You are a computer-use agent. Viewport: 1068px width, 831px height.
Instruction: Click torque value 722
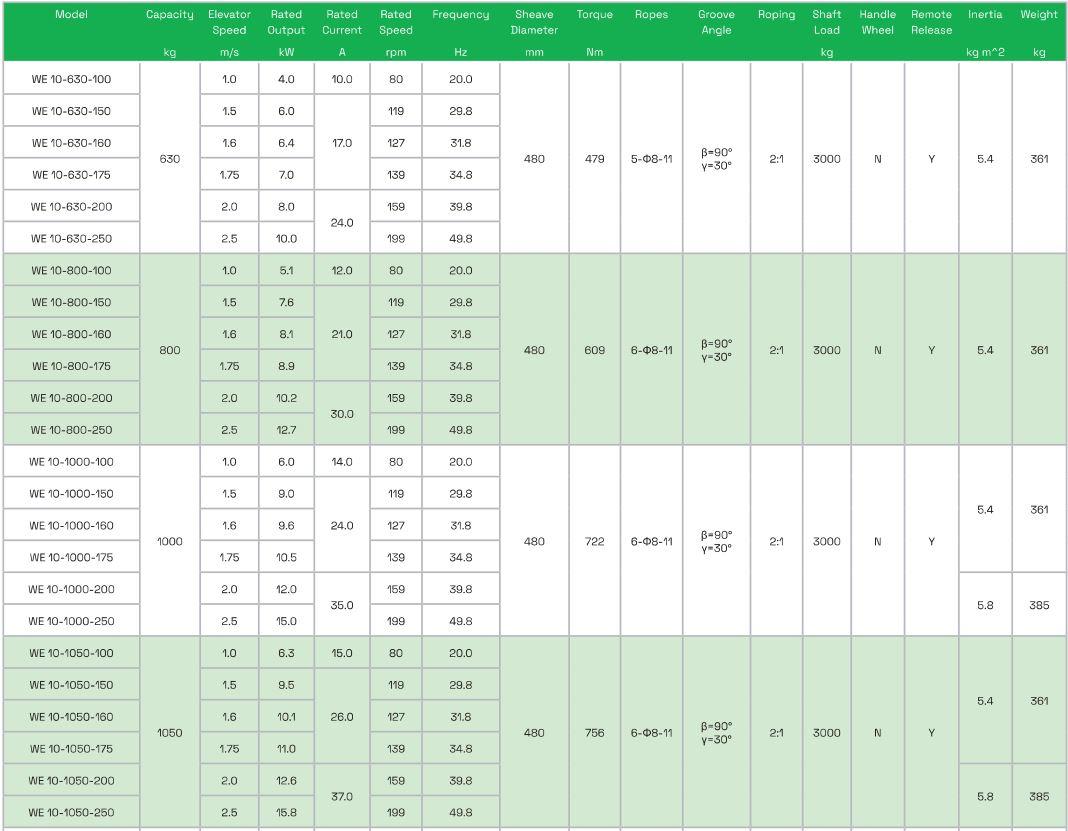click(595, 542)
